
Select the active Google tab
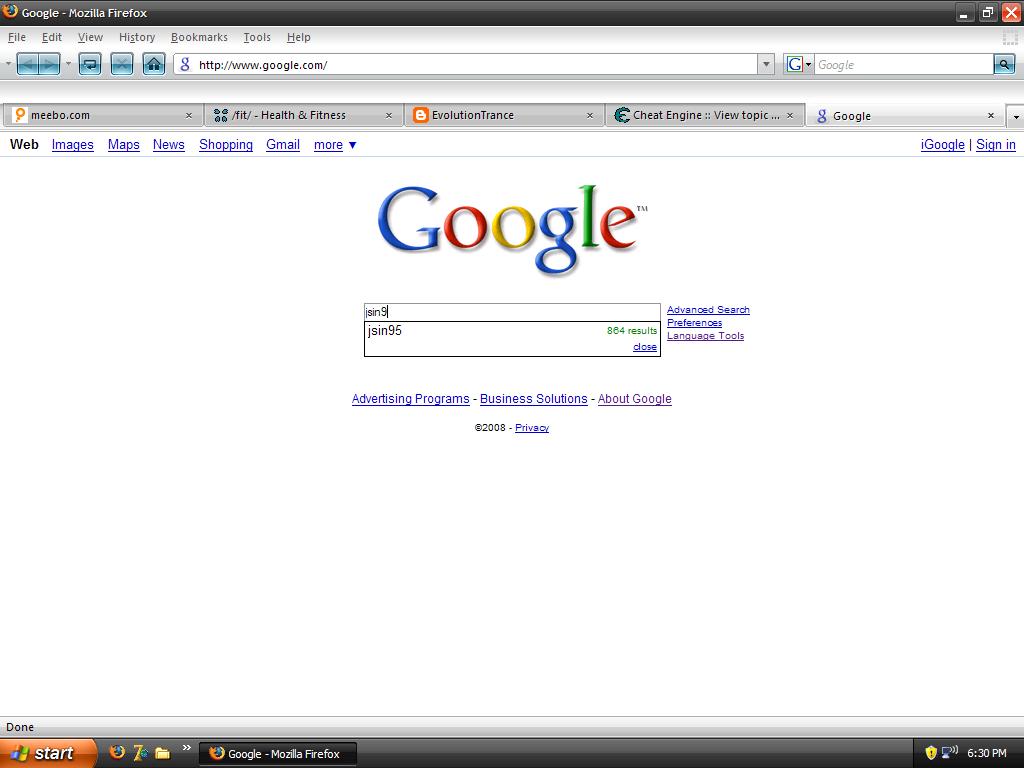pos(905,116)
